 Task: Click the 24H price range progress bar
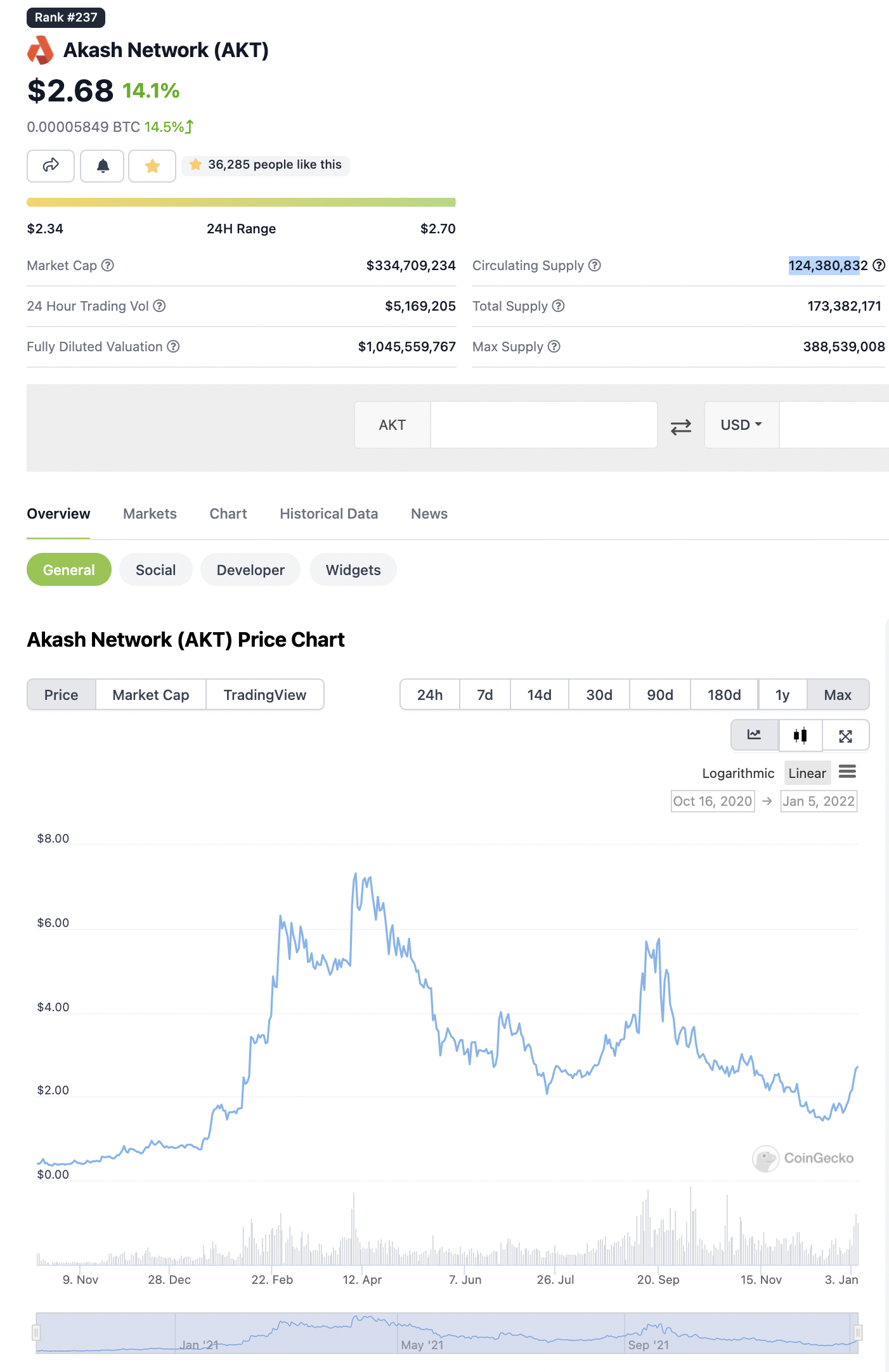tap(241, 202)
